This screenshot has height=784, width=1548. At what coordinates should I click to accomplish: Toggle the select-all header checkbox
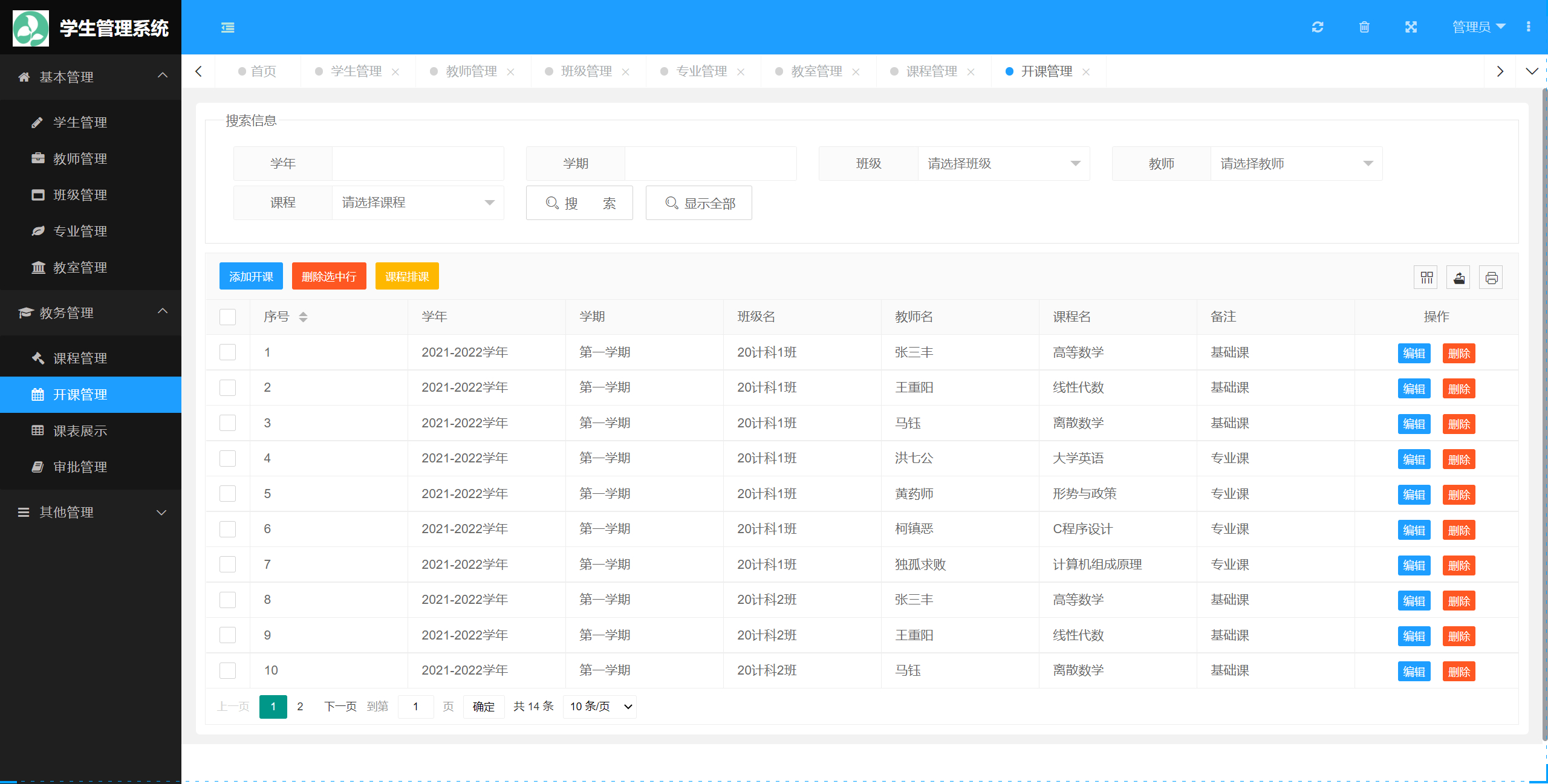227,317
